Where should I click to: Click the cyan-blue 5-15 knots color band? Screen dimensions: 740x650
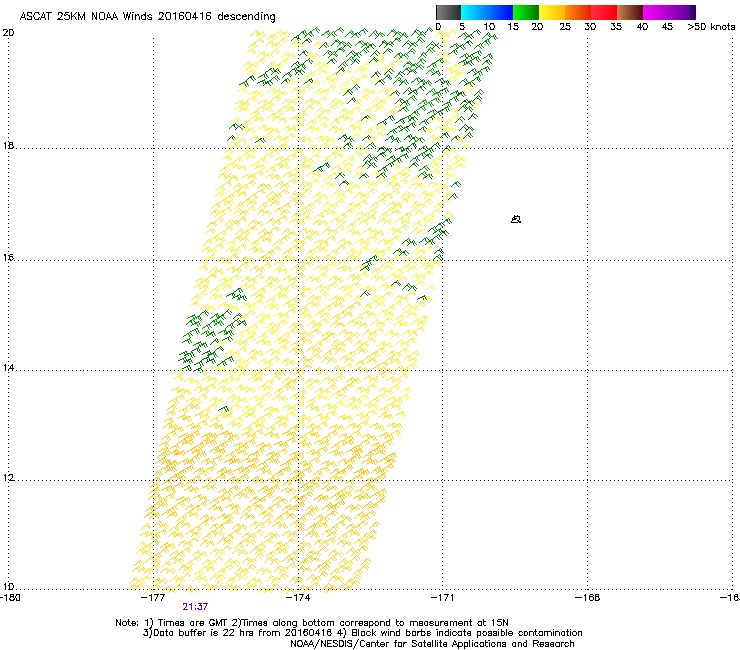pyautogui.click(x=487, y=12)
